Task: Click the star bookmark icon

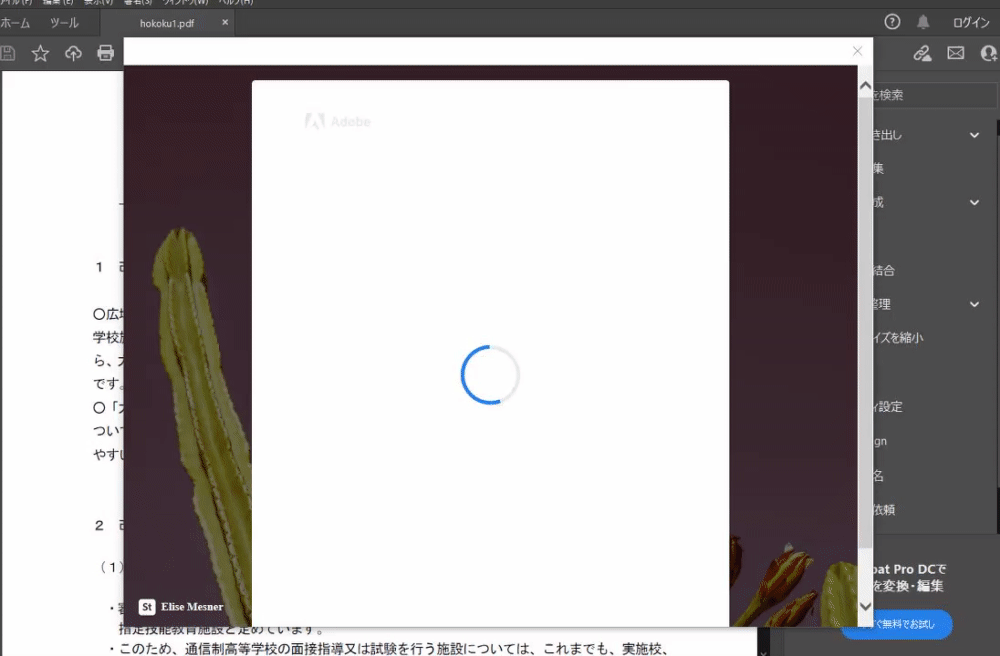Action: click(40, 53)
